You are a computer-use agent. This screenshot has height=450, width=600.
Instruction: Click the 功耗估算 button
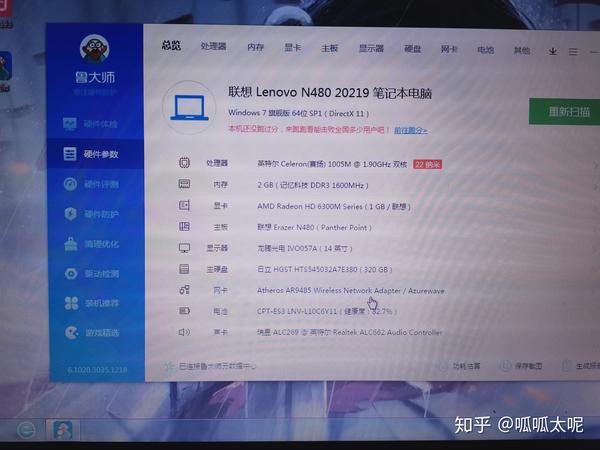pos(460,366)
